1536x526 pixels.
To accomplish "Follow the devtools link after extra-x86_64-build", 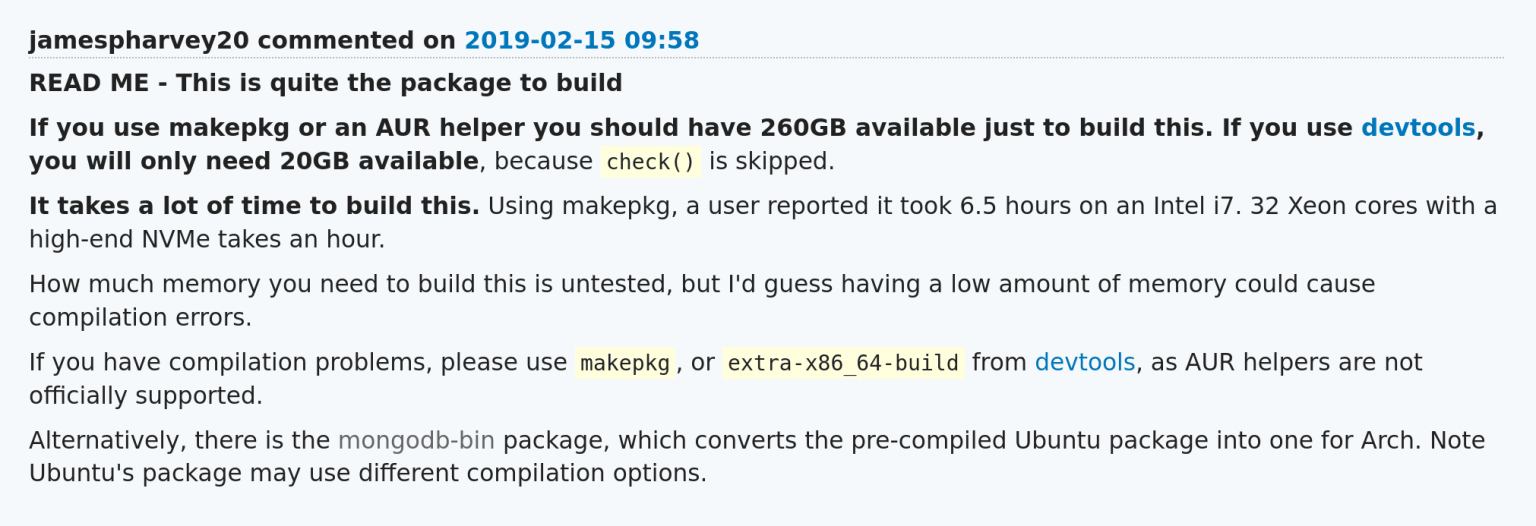I will pos(1085,362).
